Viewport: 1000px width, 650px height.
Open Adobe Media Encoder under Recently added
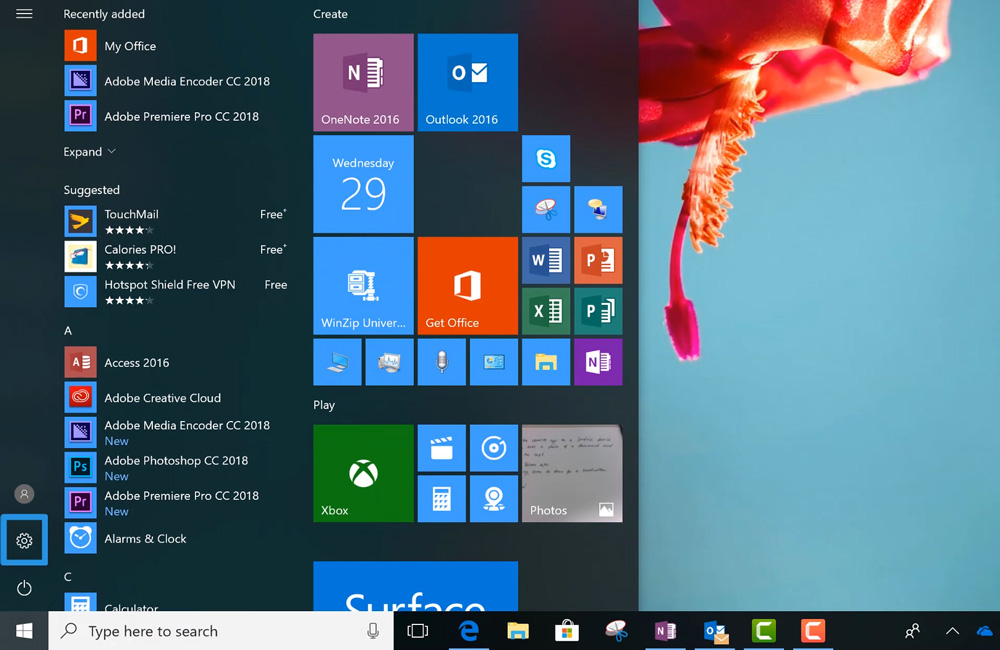(x=175, y=81)
